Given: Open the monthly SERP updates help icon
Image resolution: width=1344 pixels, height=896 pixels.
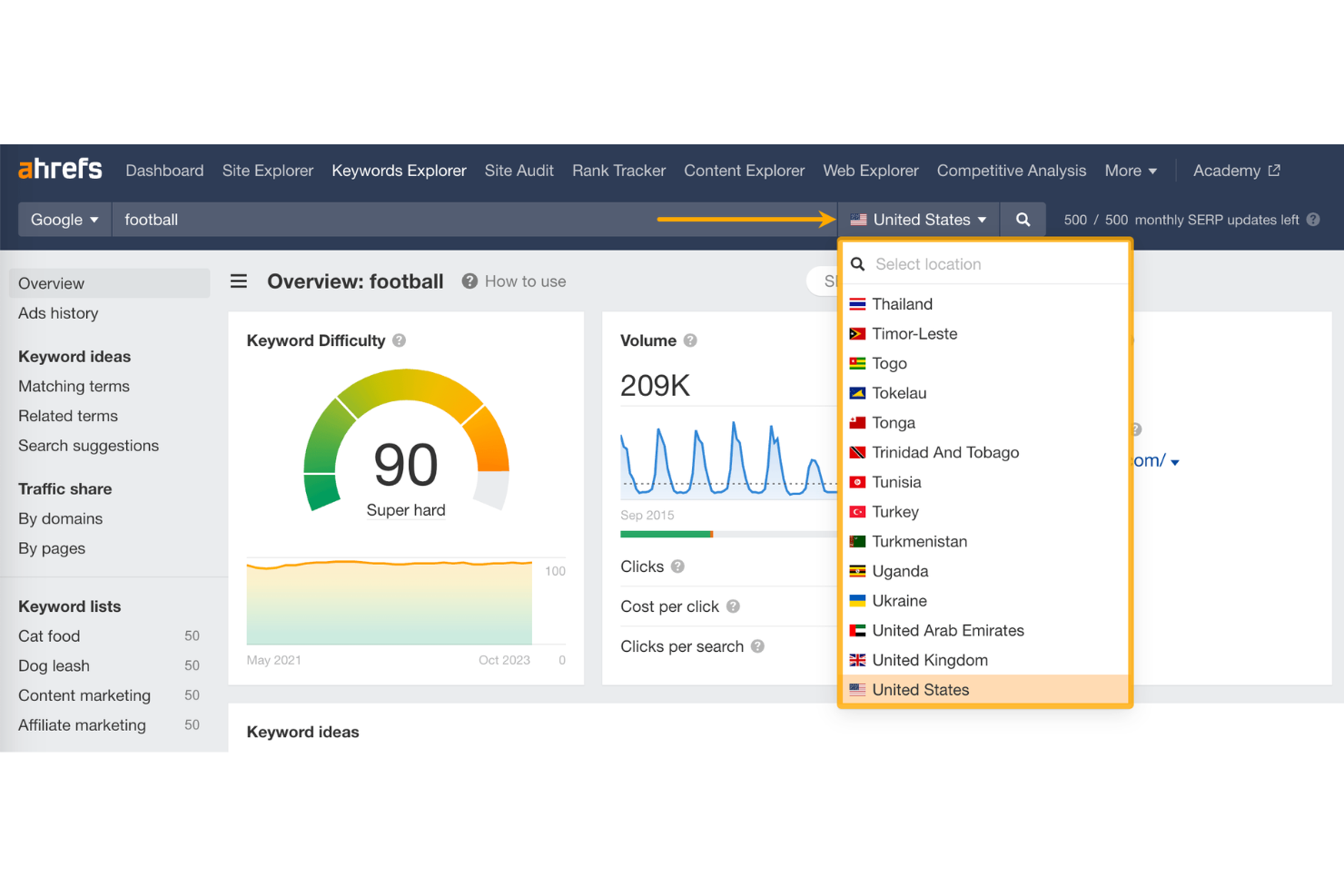Looking at the screenshot, I should (1313, 219).
